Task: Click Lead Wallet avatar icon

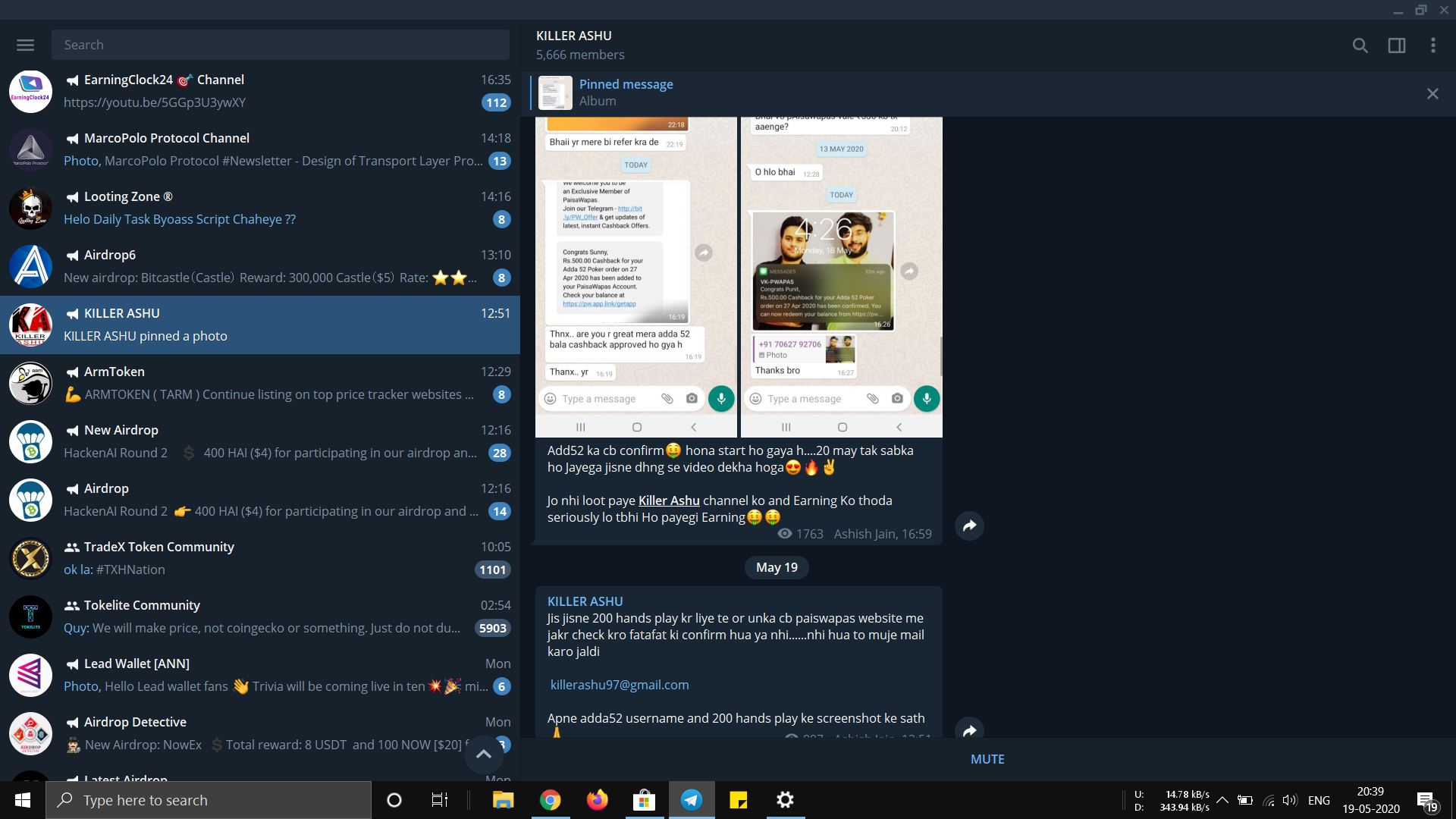Action: pyautogui.click(x=30, y=675)
